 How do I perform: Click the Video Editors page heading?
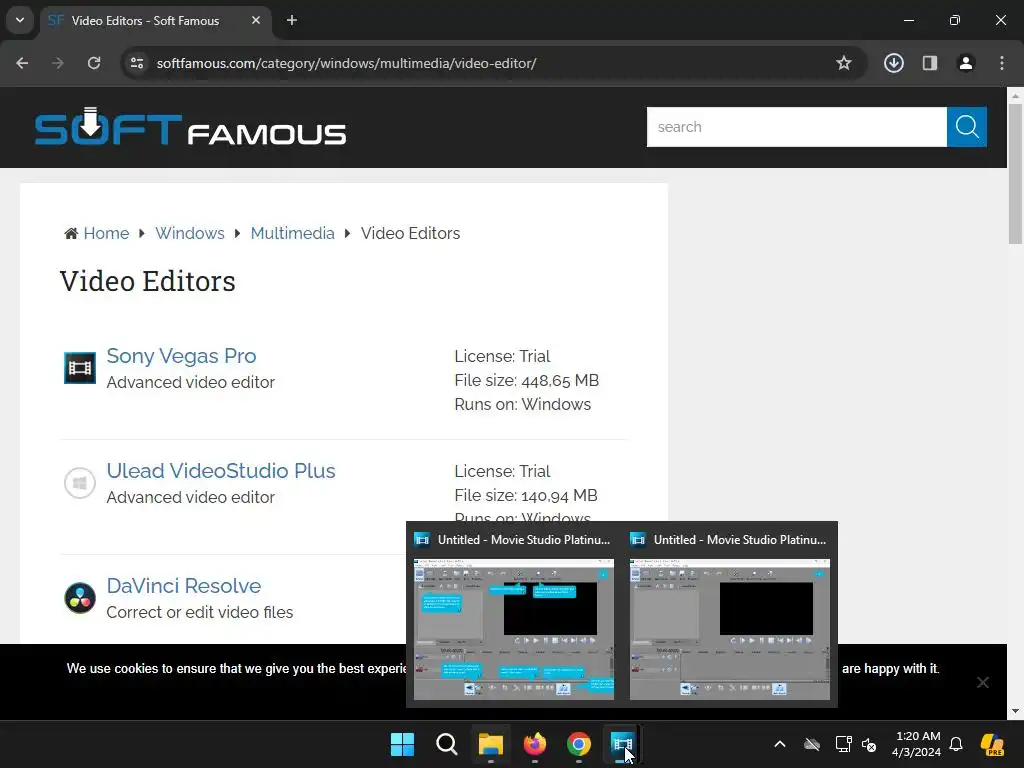coord(148,281)
